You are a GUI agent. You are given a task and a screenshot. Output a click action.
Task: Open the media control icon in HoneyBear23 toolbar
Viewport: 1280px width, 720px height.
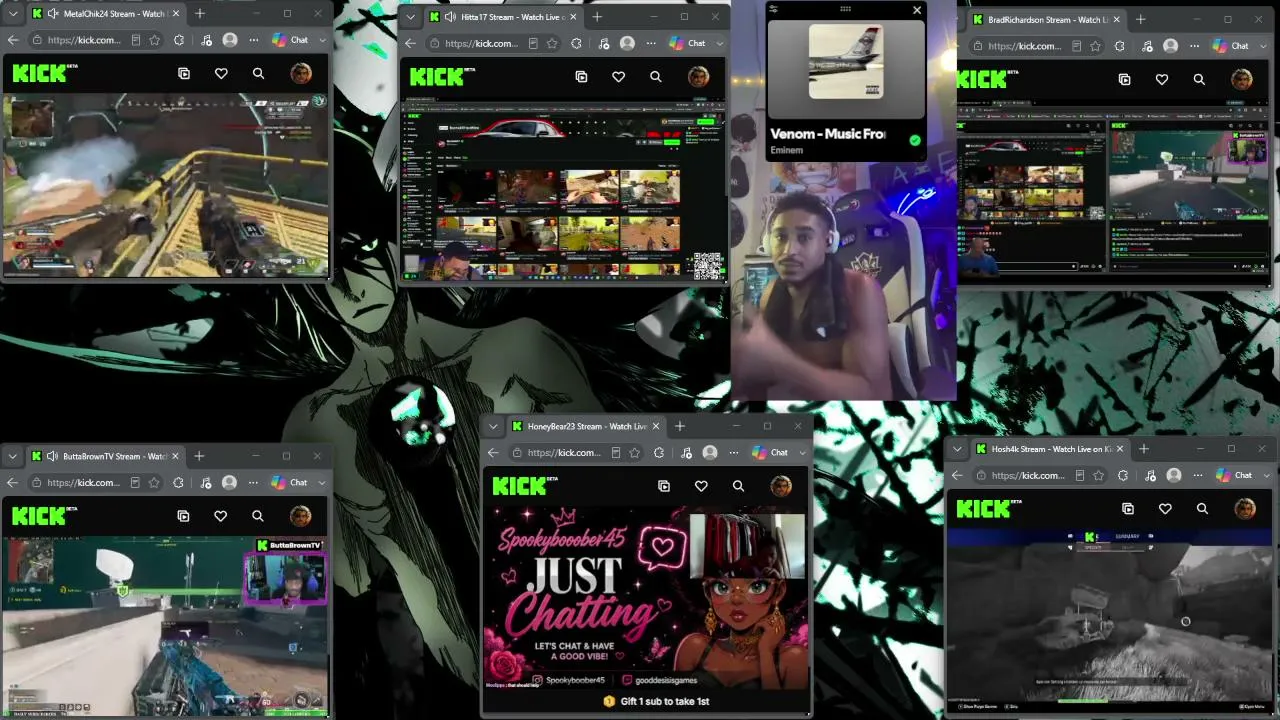coord(684,453)
